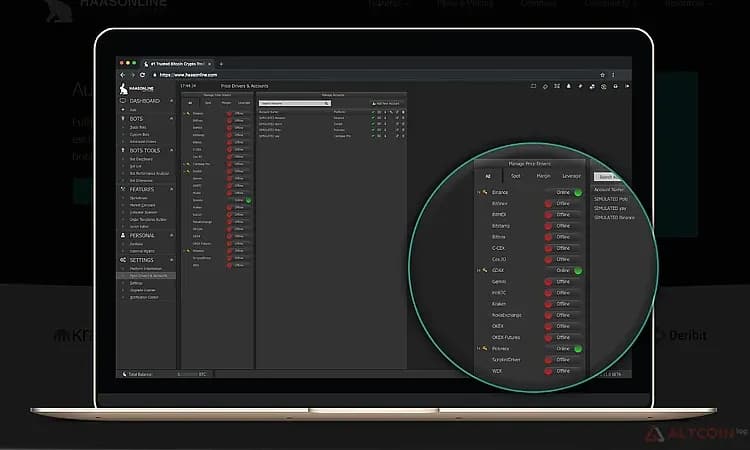
Task: Toggle the GDAX Online switch in the magnified view
Action: (x=564, y=270)
